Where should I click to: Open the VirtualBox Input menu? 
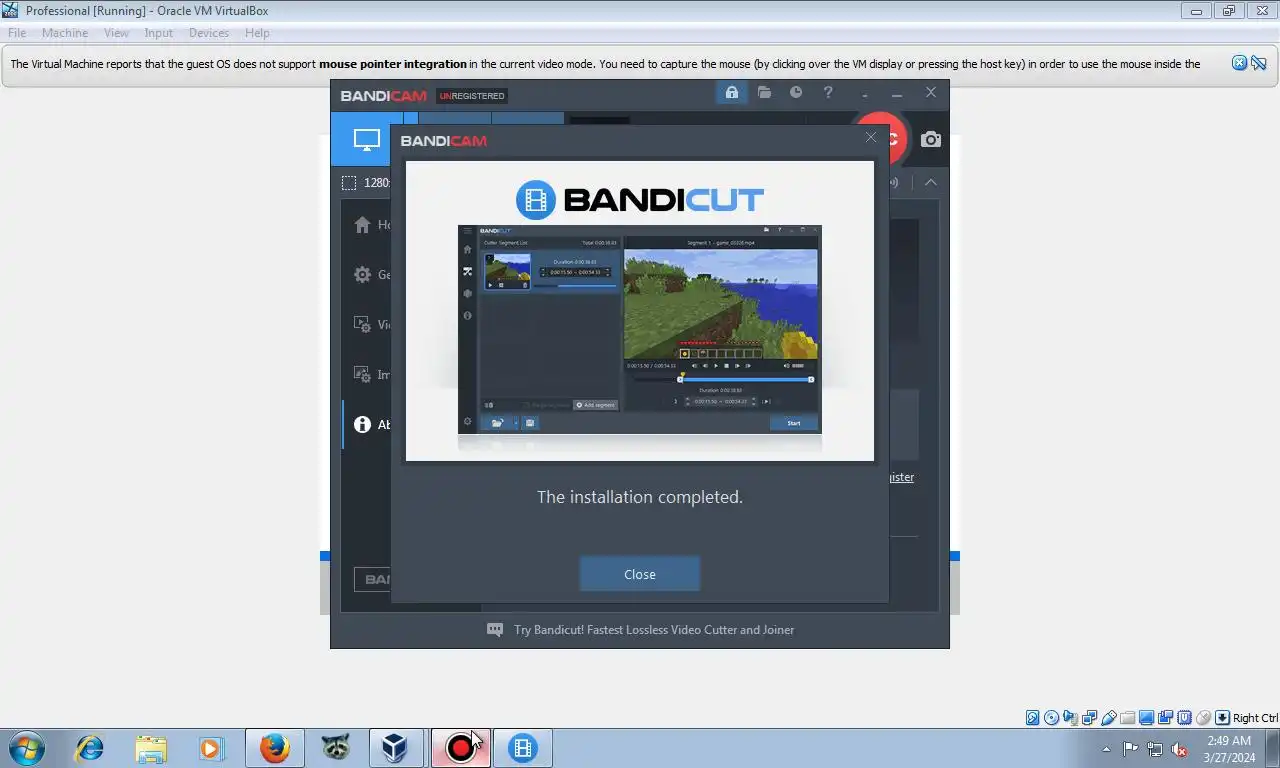pyautogui.click(x=159, y=33)
